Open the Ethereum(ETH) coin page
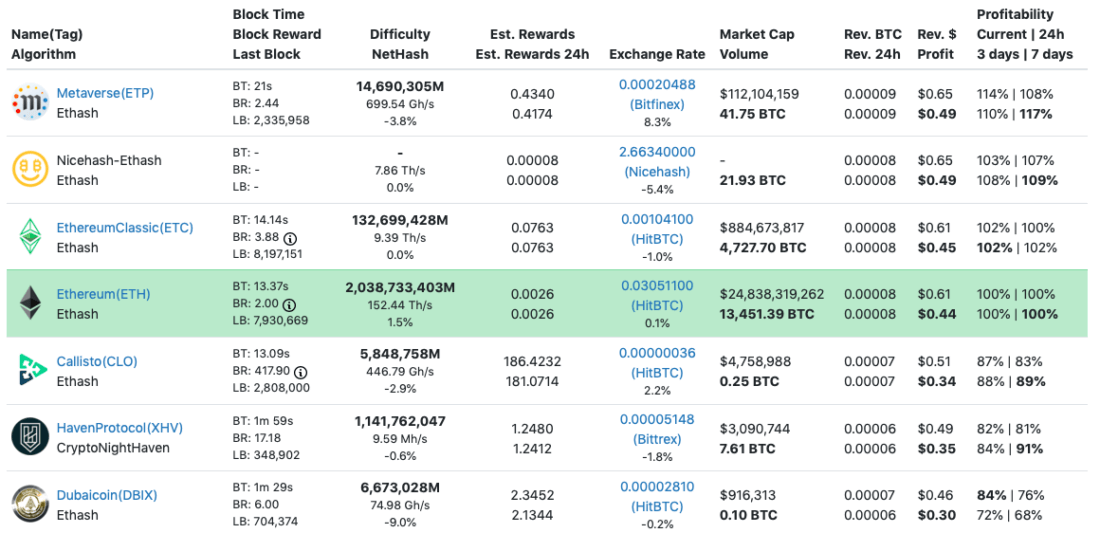1100x533 pixels. coord(103,294)
